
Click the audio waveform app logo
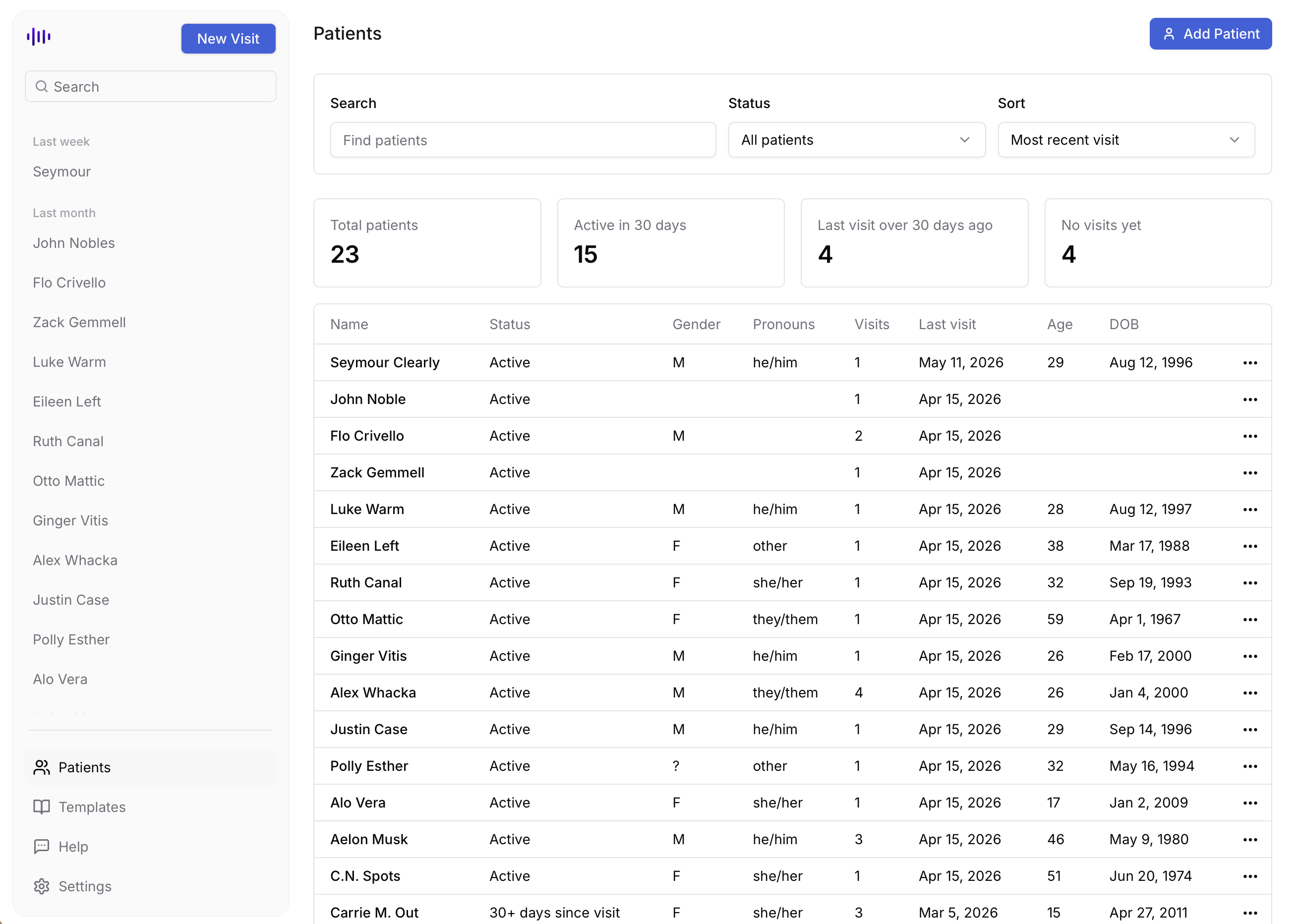tap(39, 37)
